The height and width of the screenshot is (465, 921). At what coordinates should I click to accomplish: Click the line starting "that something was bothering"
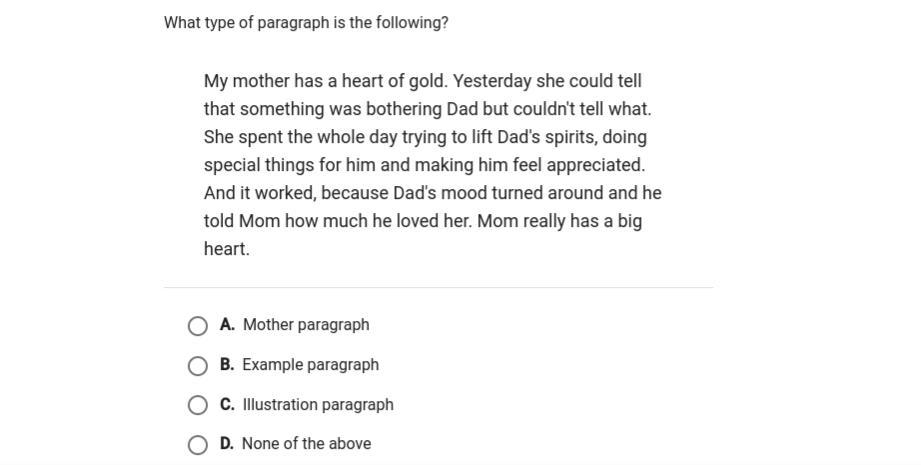[427, 109]
